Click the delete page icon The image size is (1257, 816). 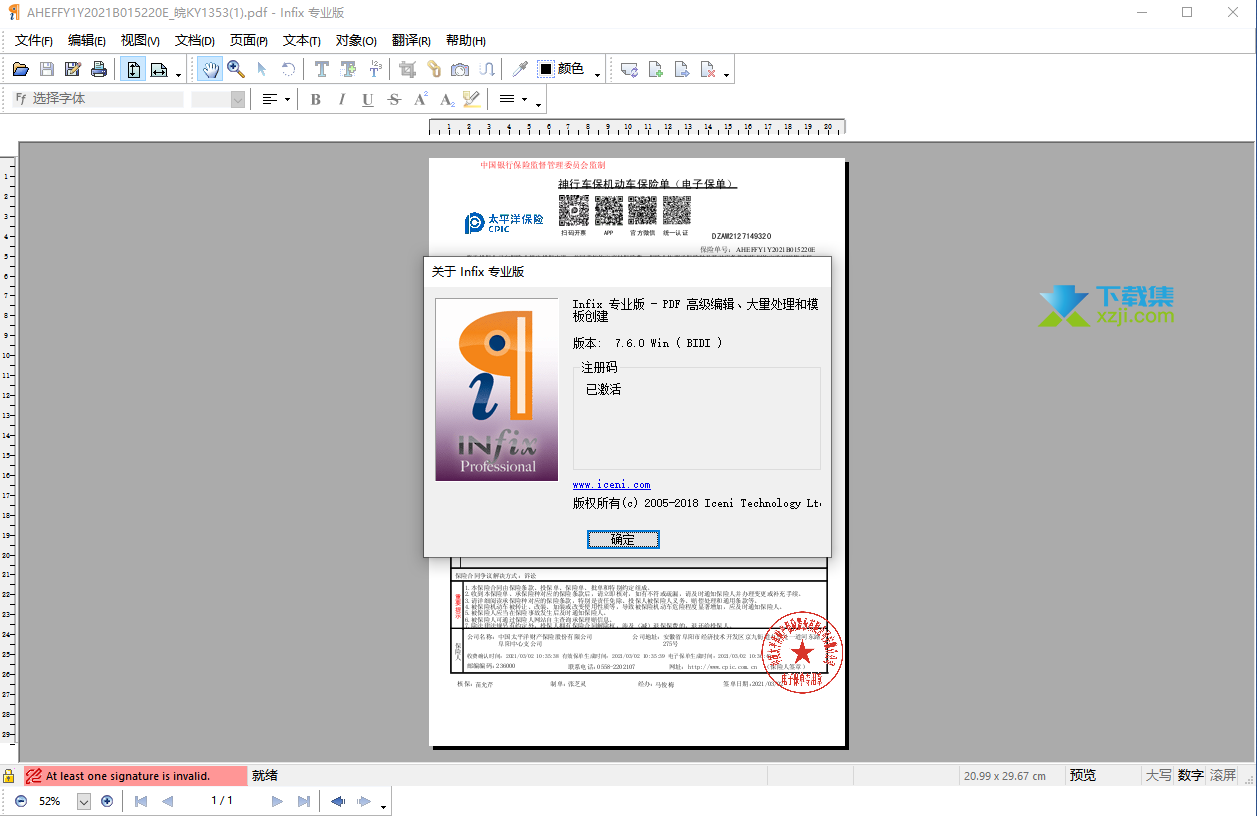[x=708, y=69]
